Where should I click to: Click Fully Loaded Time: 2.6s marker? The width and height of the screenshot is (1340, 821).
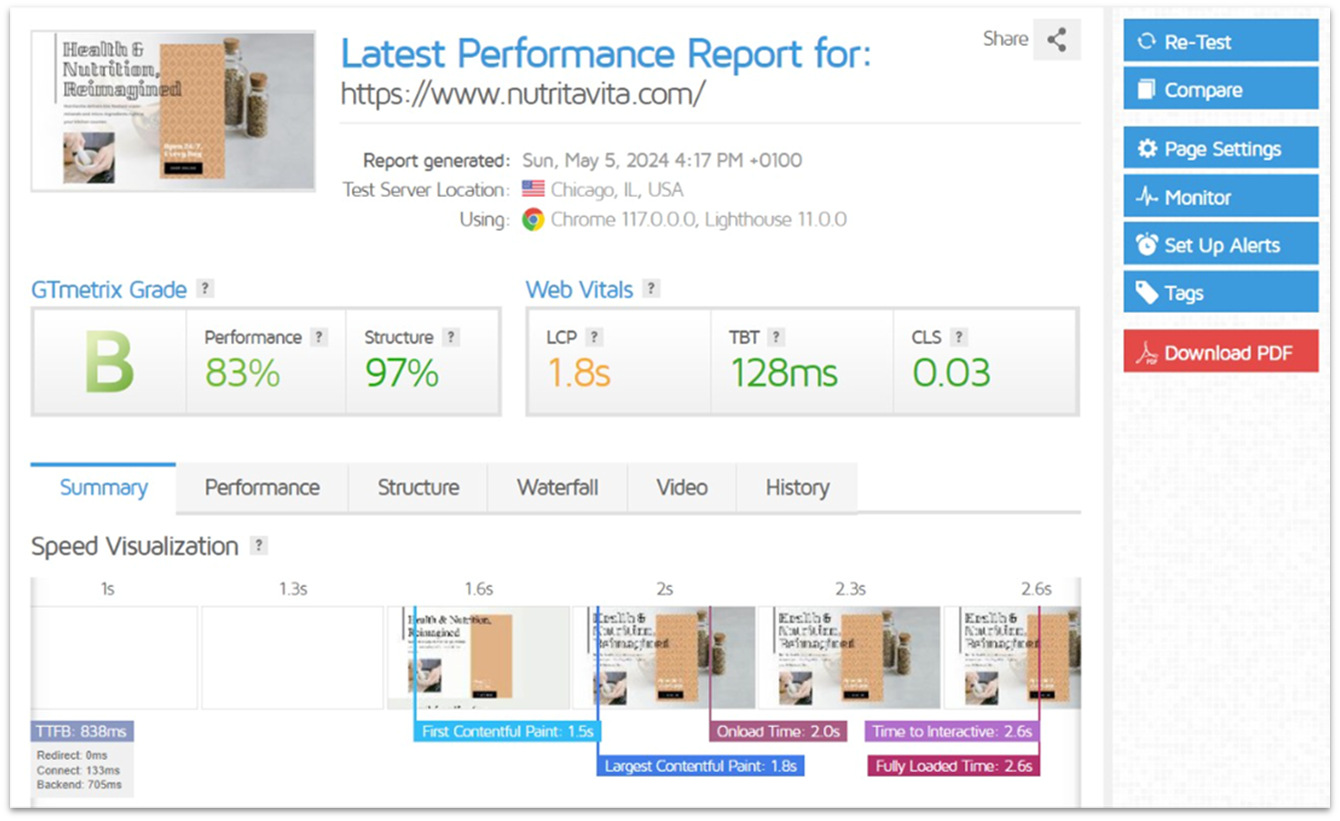[x=954, y=766]
